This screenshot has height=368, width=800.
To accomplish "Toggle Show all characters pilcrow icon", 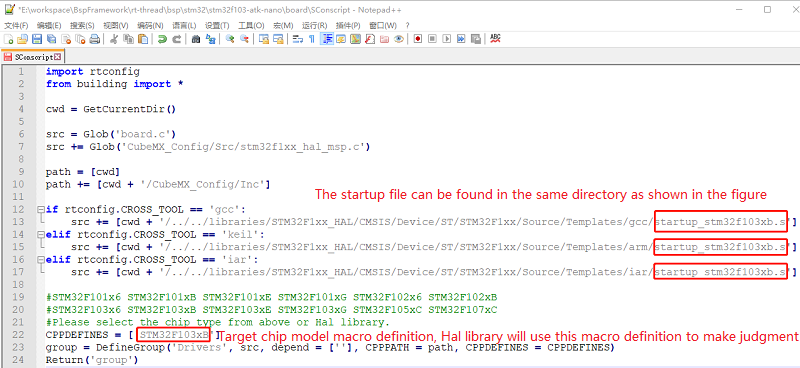I will click(x=312, y=39).
